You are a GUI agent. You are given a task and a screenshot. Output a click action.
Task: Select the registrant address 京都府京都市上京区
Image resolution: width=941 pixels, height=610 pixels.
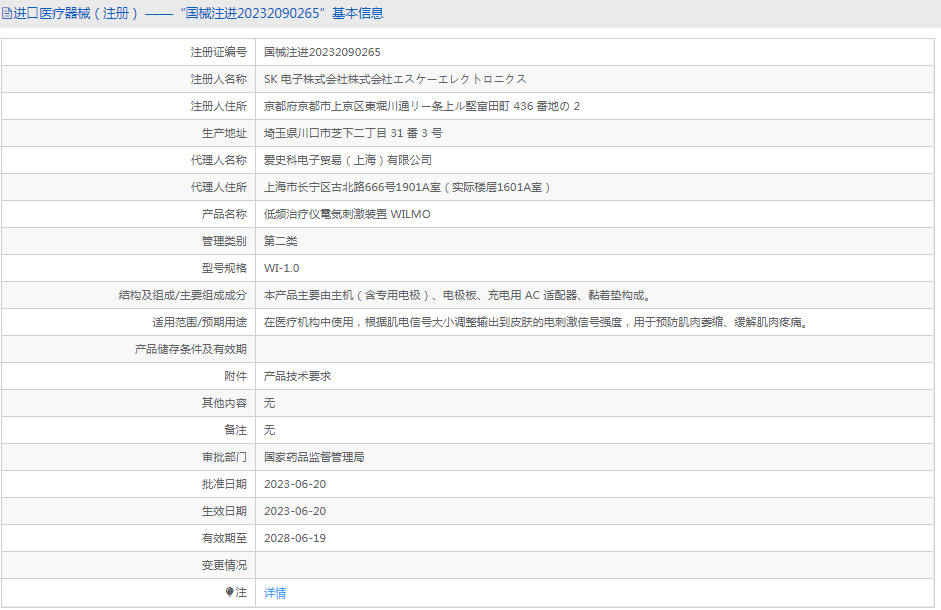coord(422,106)
